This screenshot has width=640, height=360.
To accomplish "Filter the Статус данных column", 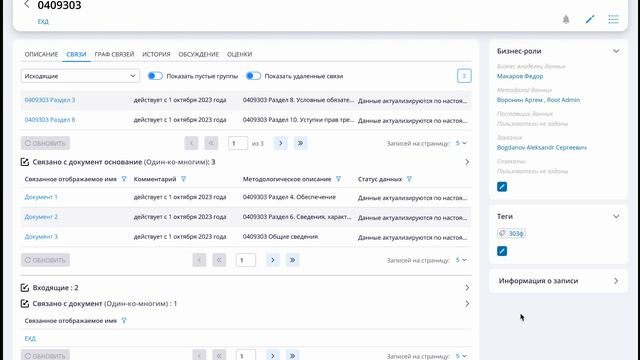I will (x=409, y=179).
